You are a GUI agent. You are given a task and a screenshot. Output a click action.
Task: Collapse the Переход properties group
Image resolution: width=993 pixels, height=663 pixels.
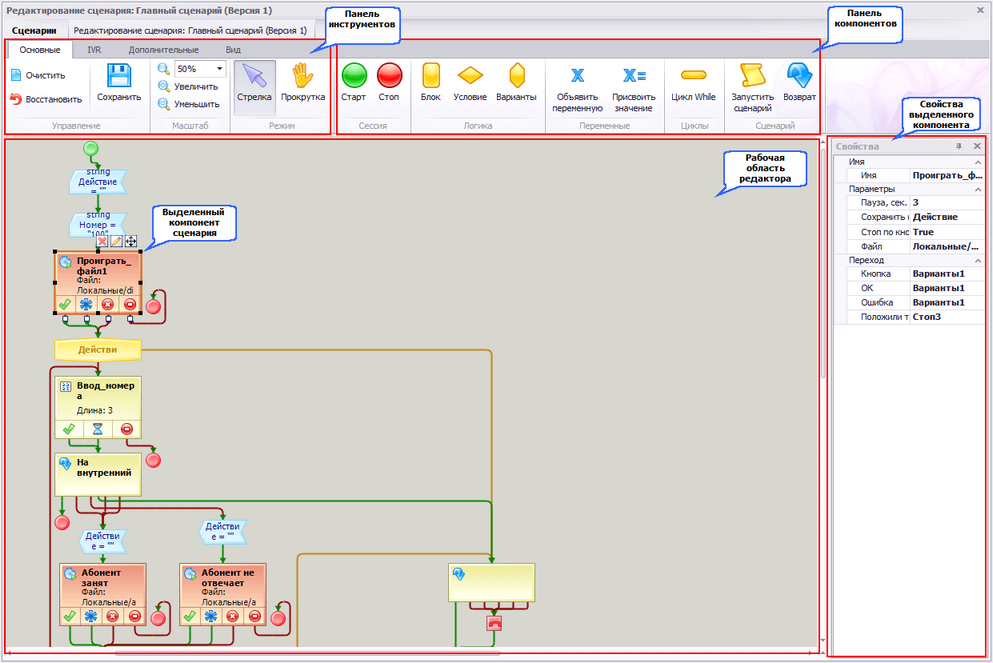(978, 260)
